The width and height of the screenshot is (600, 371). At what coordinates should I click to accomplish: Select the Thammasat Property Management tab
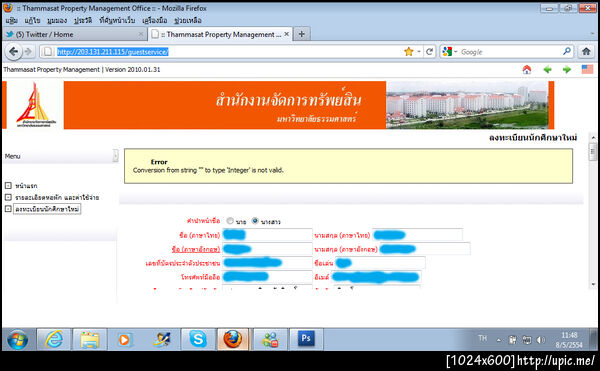(221, 34)
